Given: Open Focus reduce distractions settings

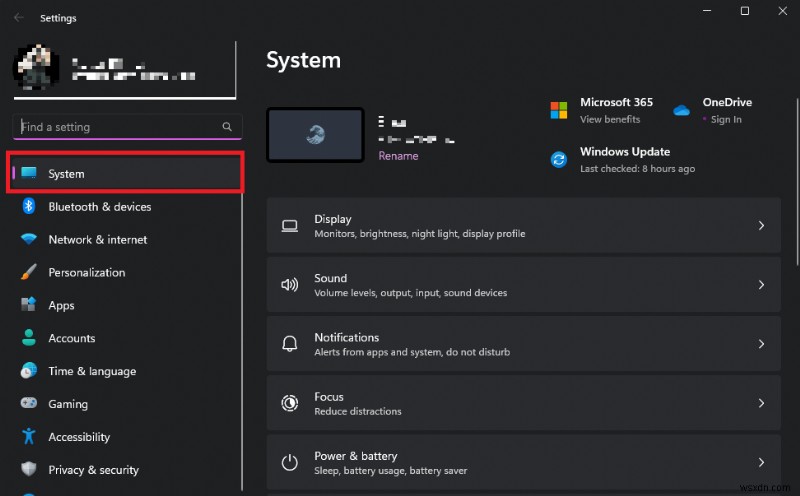Looking at the screenshot, I should click(x=523, y=403).
